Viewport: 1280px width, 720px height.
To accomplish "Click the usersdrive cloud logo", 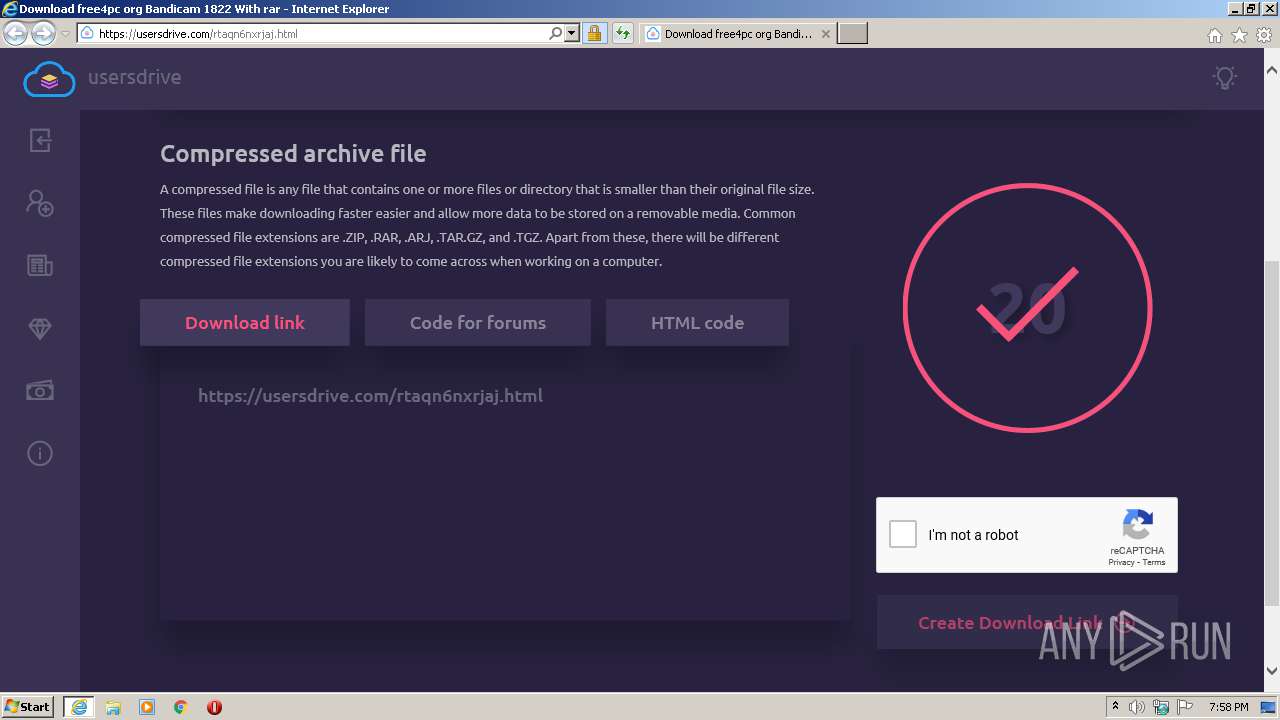I will 49,78.
